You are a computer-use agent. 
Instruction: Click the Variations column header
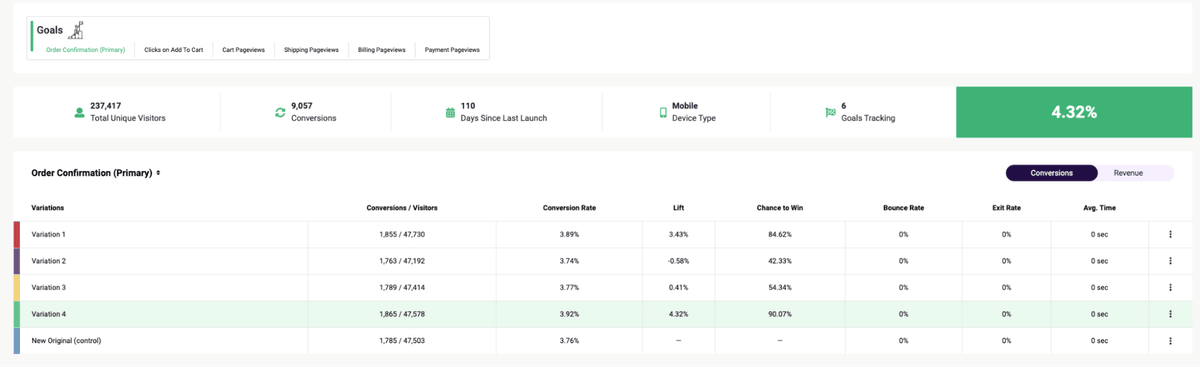coord(48,208)
